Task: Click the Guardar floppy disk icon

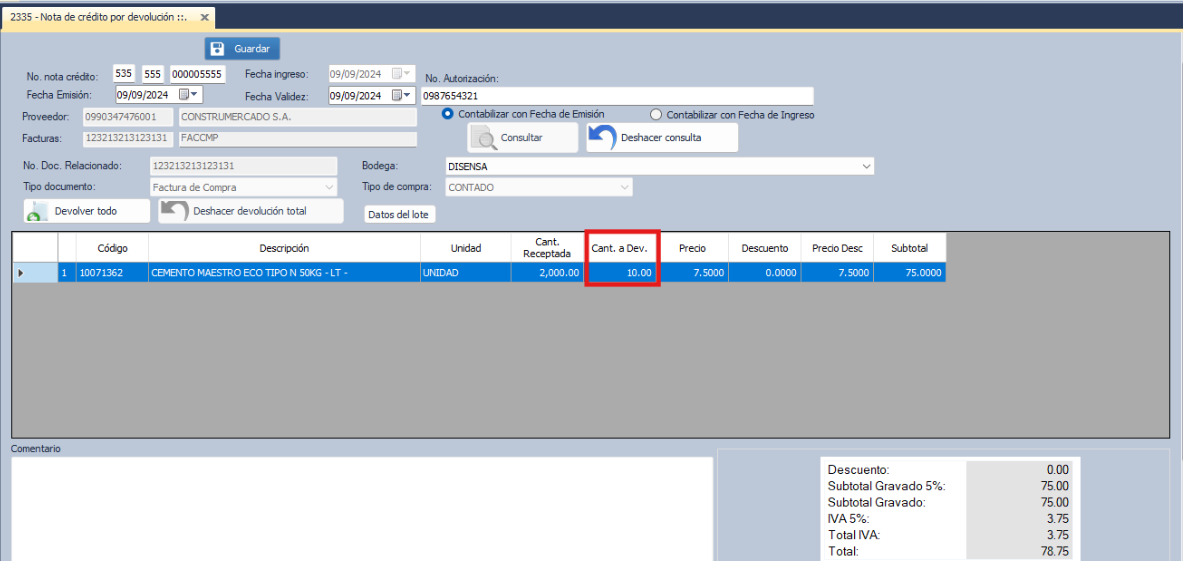Action: pos(218,49)
